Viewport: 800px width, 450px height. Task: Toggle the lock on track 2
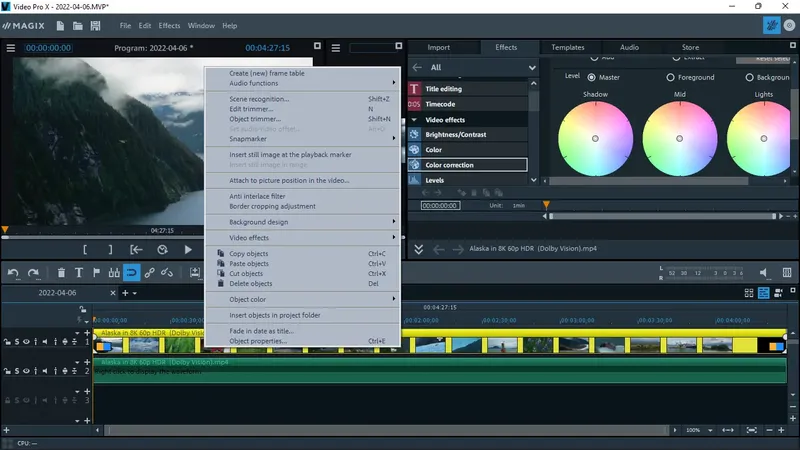pos(7,371)
